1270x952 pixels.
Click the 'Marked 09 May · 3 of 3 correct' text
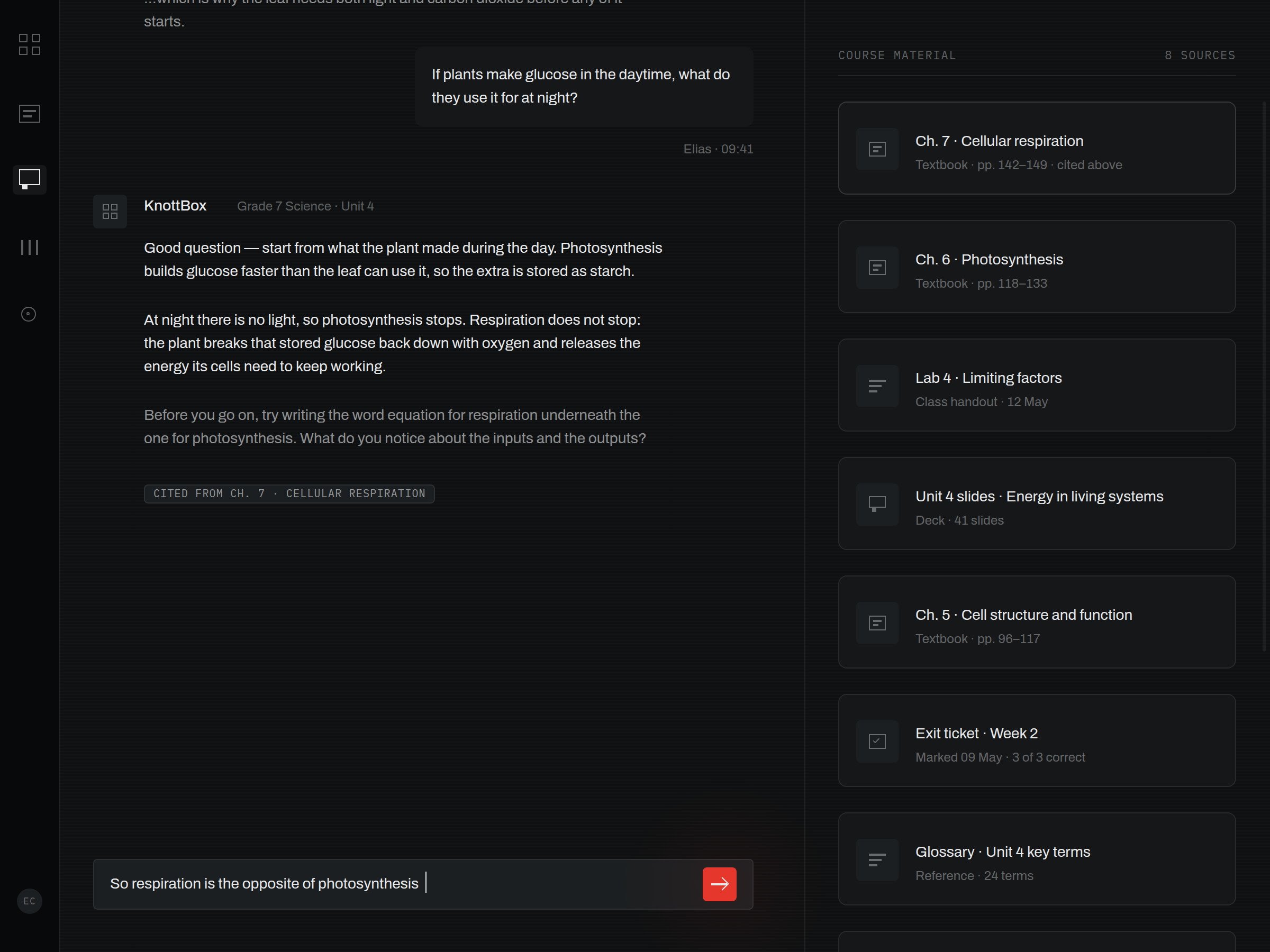click(1000, 757)
